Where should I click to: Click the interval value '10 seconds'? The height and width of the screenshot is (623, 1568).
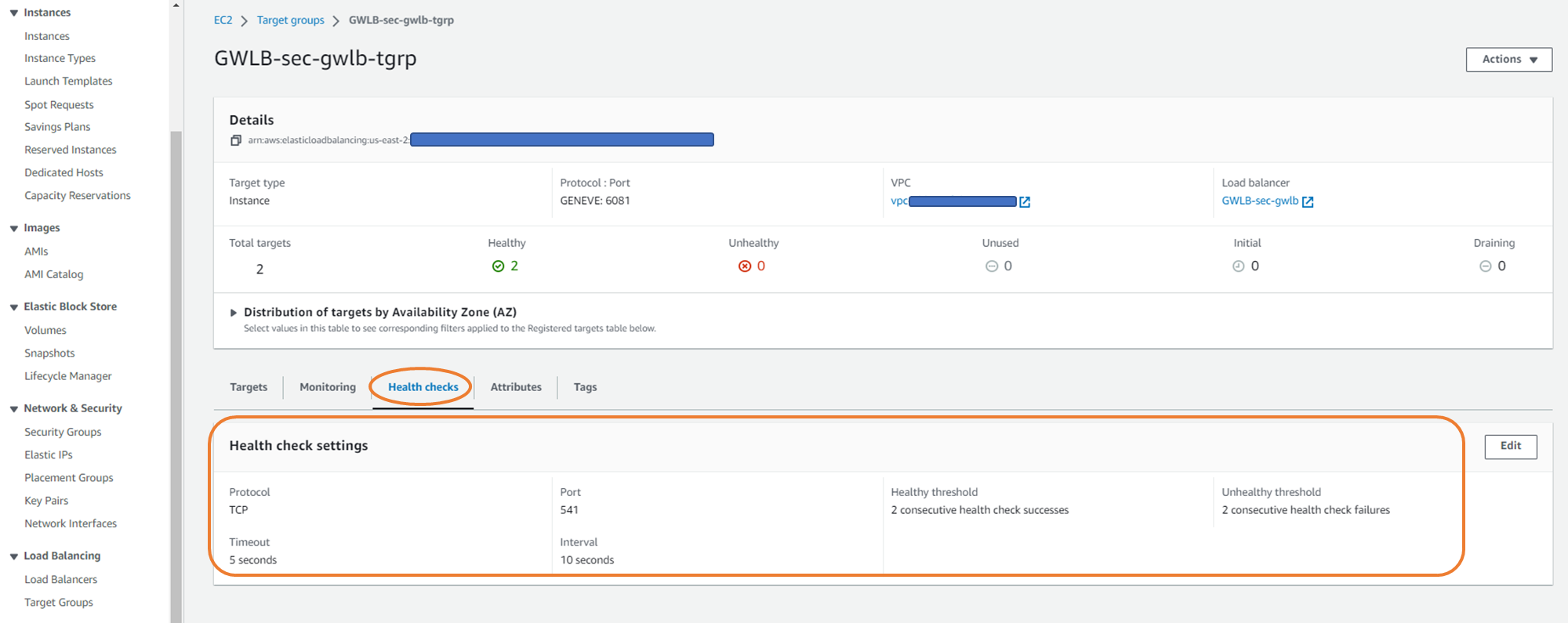click(587, 560)
